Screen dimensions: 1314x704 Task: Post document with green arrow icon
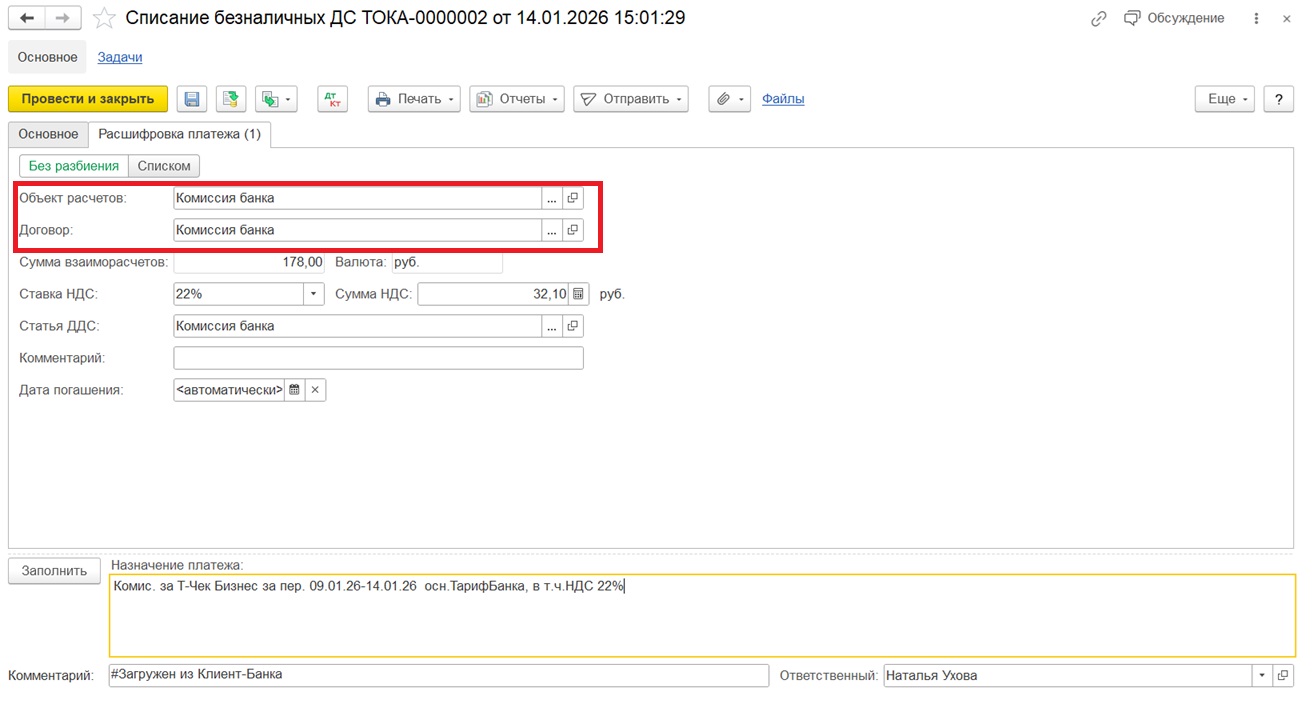click(231, 99)
